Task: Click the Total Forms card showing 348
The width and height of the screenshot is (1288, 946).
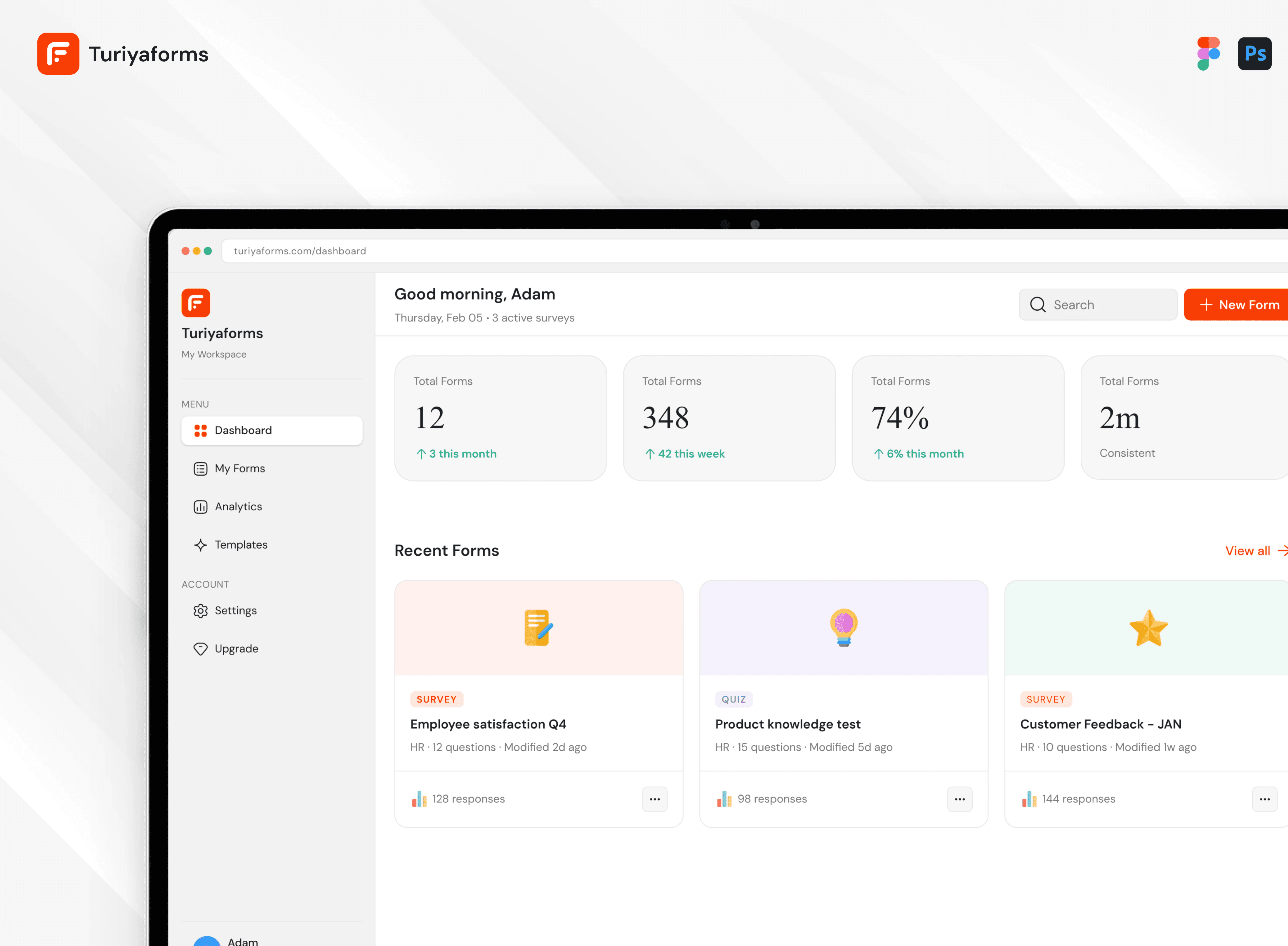Action: pyautogui.click(x=729, y=418)
